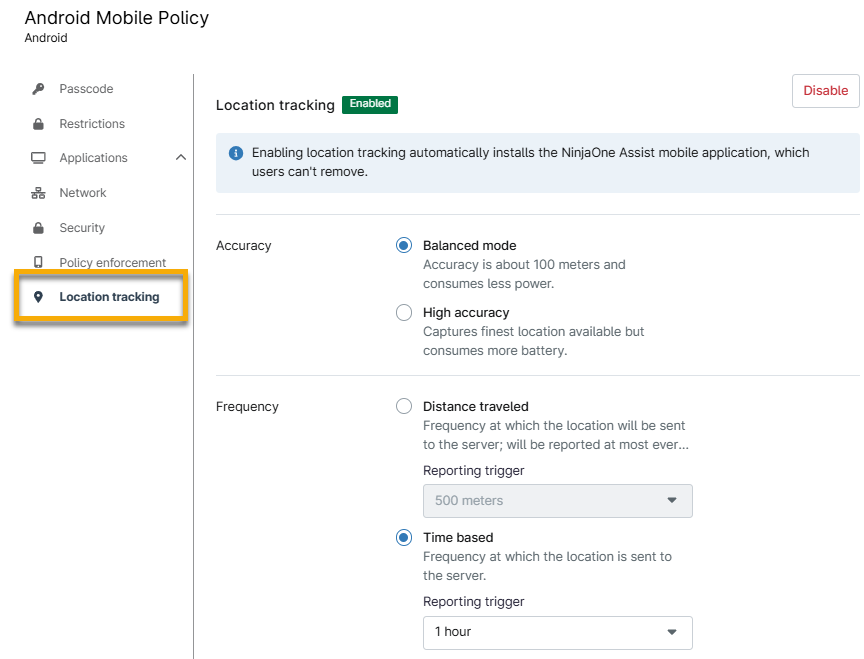
Task: Open the Passcode policy settings
Action: click(84, 88)
